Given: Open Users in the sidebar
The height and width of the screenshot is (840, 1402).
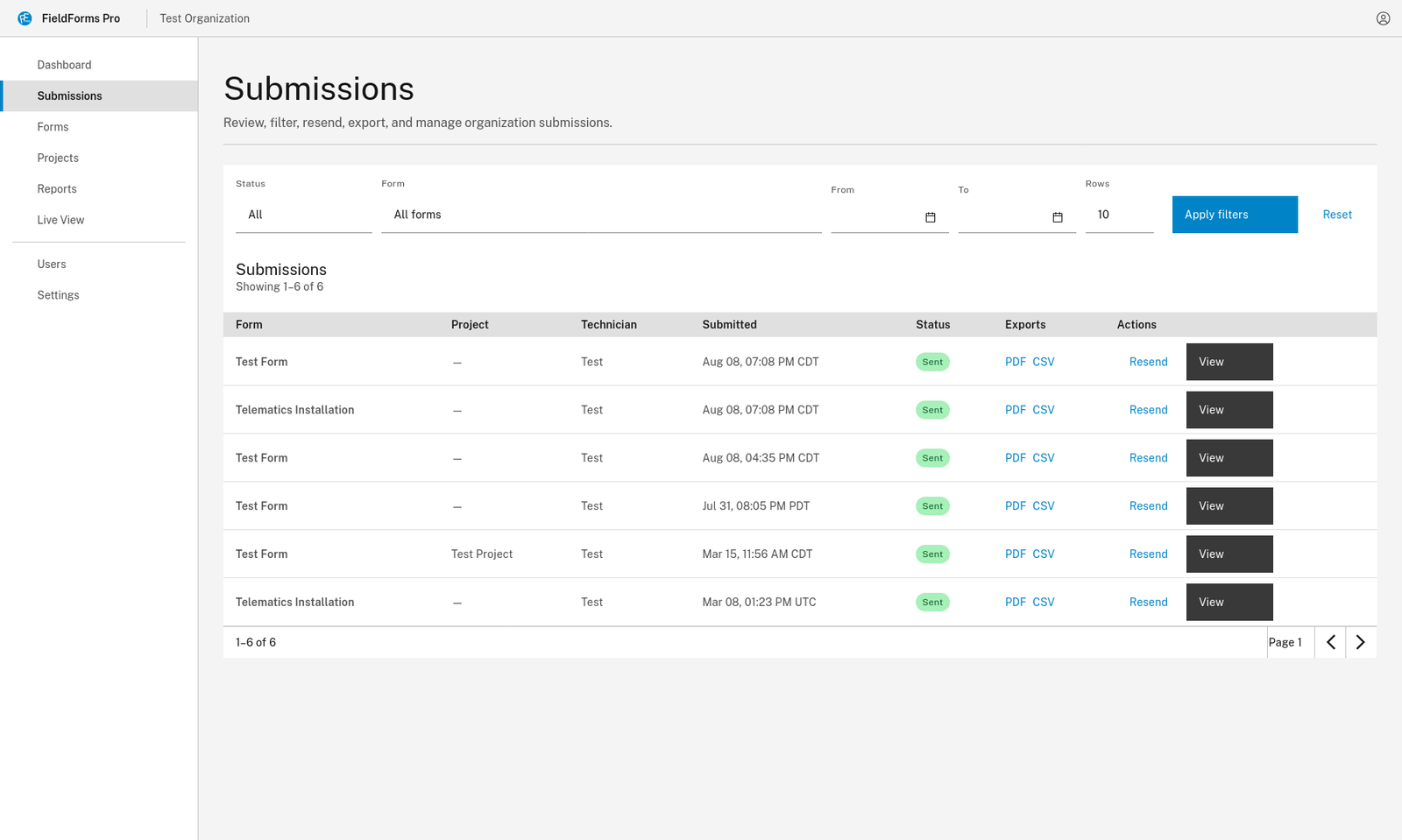Looking at the screenshot, I should [99, 264].
